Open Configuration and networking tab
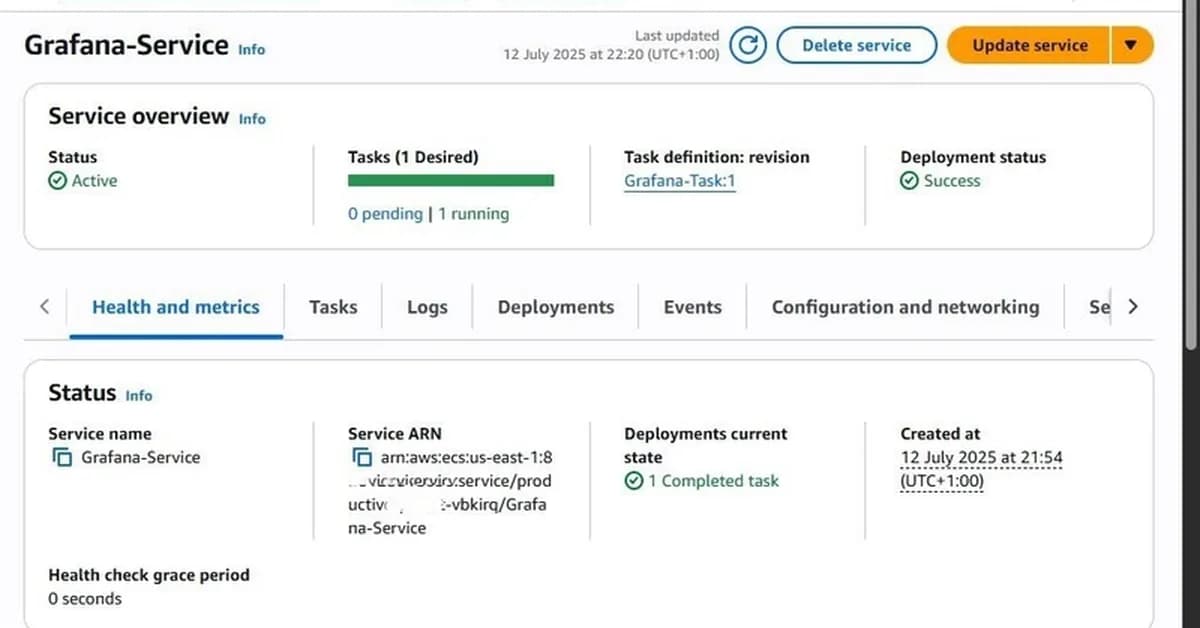Screen dimensions: 1200x628 pos(905,307)
